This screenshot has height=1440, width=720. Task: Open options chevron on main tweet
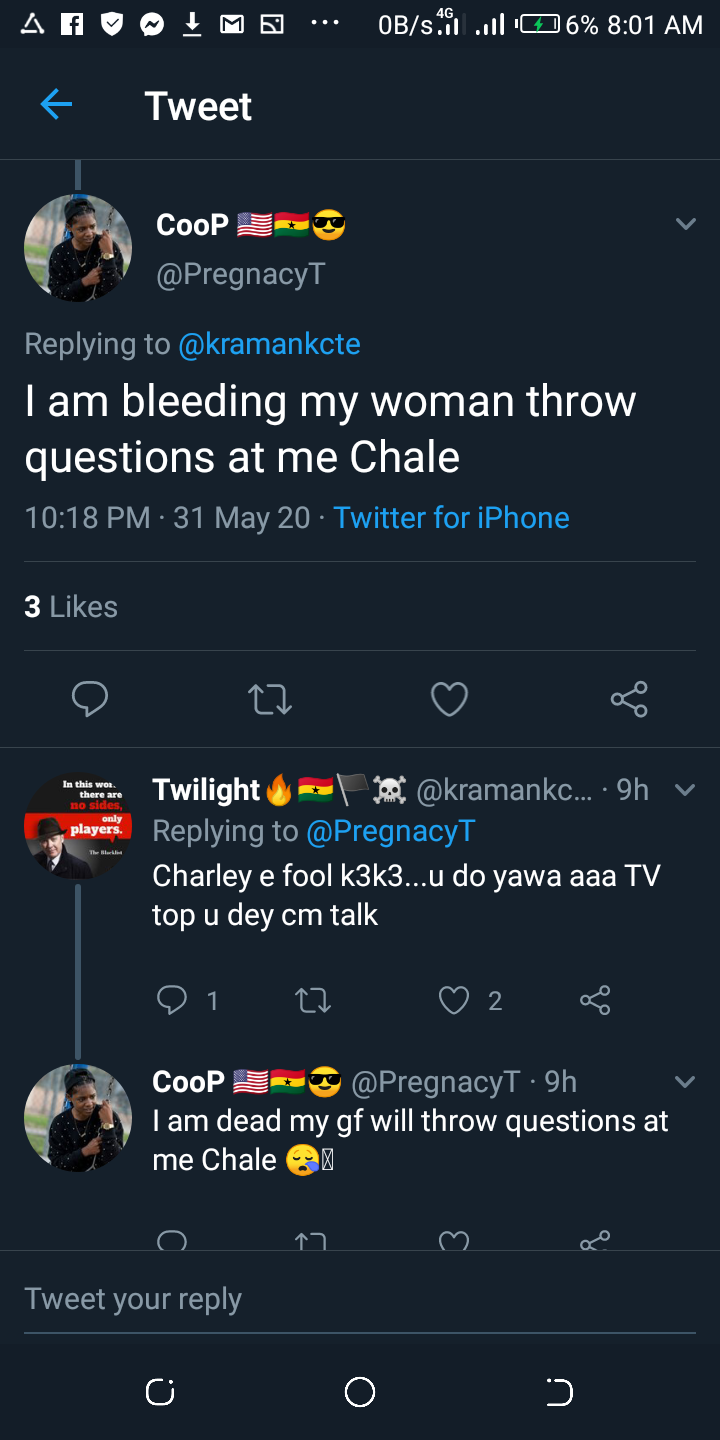[685, 224]
